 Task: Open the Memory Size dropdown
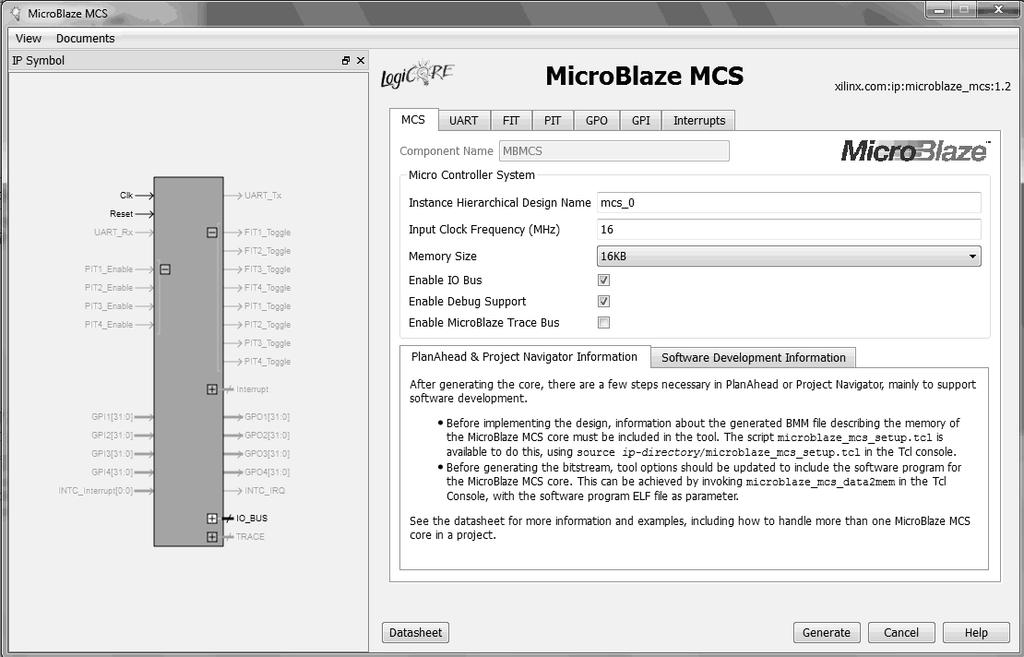coord(789,256)
